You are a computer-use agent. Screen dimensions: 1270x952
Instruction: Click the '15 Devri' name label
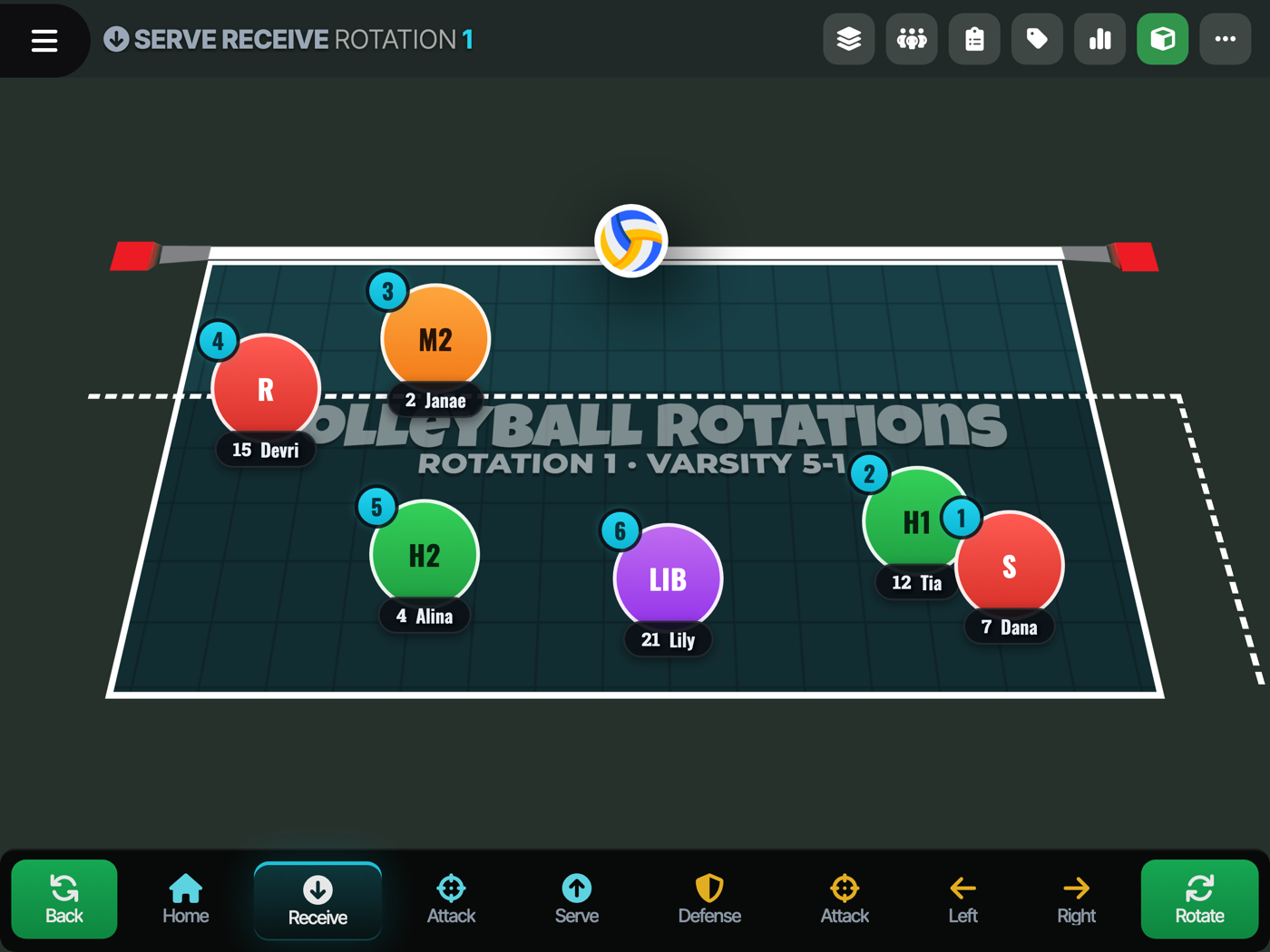pyautogui.click(x=266, y=450)
